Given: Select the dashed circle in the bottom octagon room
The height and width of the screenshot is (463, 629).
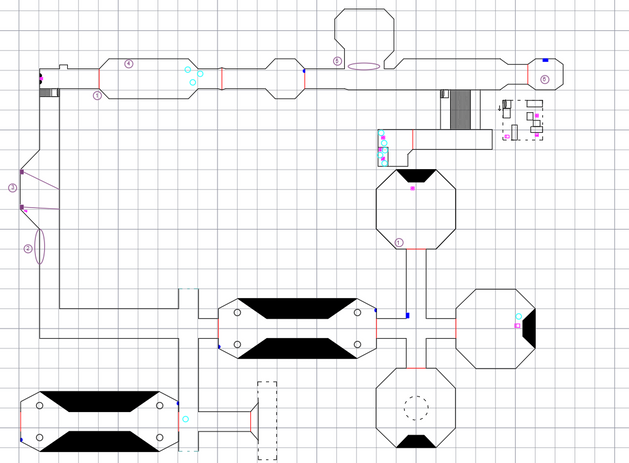Looking at the screenshot, I should point(416,408).
